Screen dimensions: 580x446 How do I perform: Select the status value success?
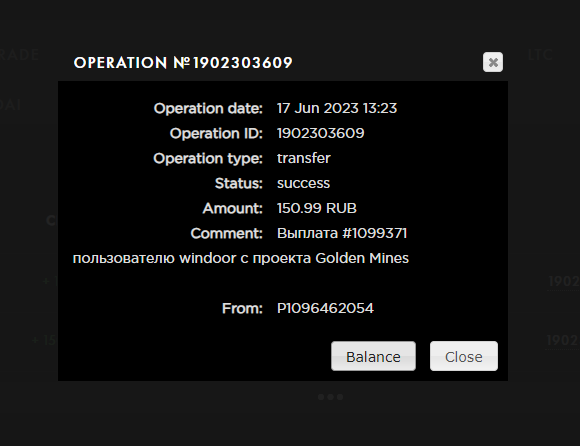pos(303,183)
